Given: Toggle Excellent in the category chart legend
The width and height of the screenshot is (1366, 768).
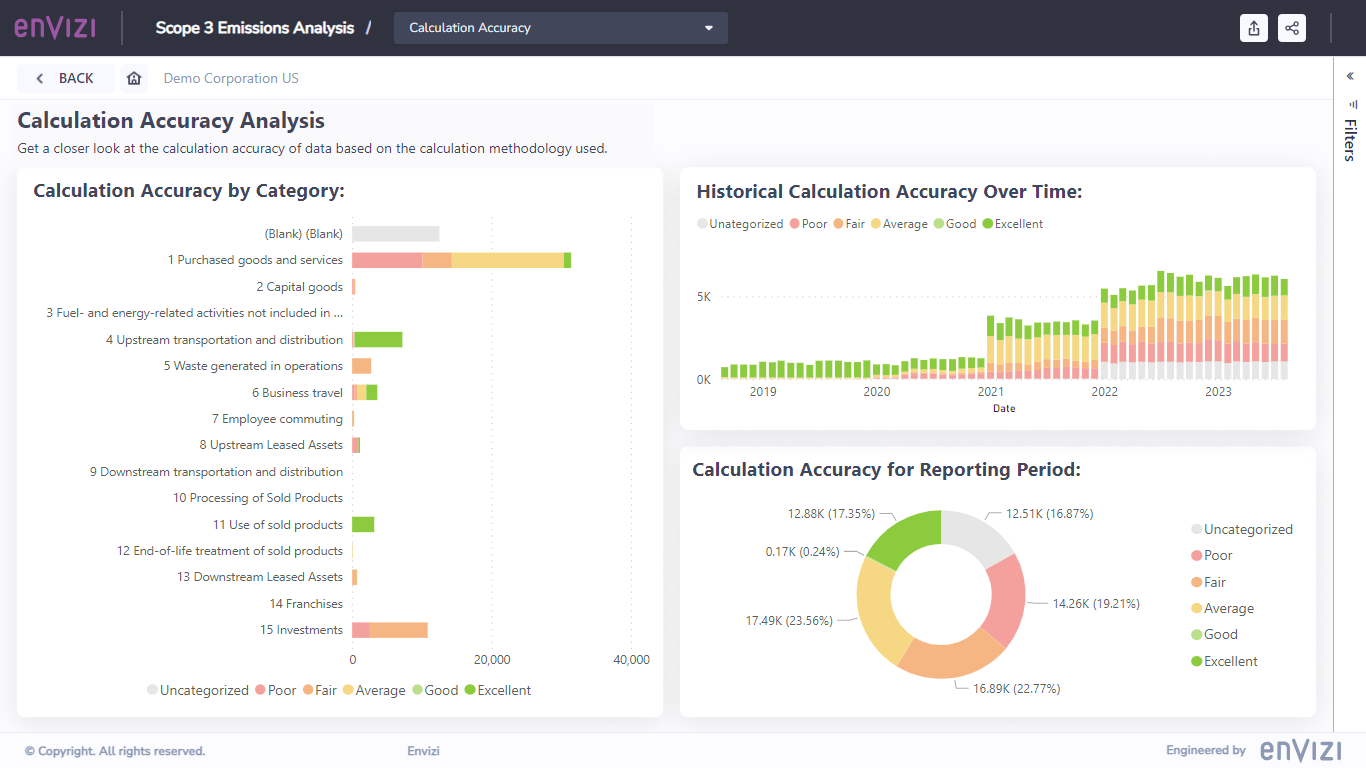Looking at the screenshot, I should [x=498, y=690].
